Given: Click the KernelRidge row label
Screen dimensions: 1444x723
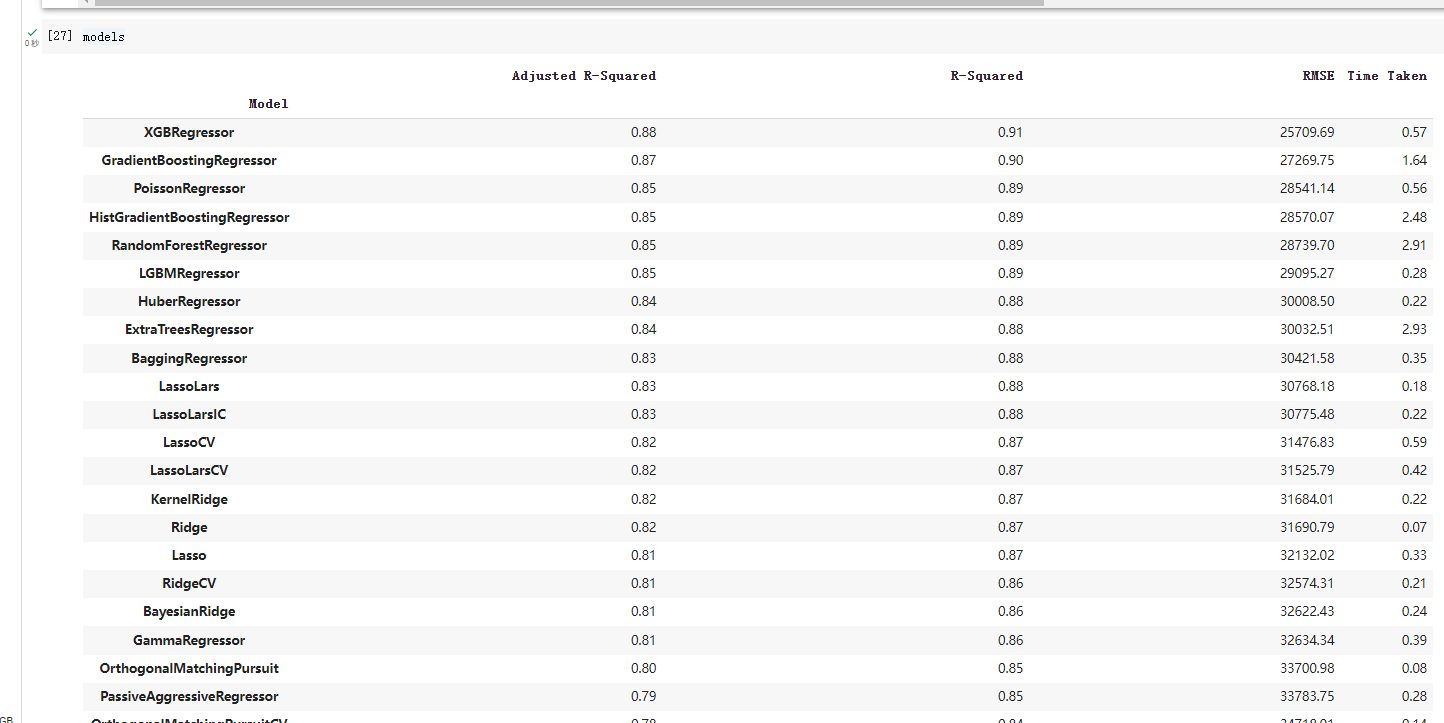Looking at the screenshot, I should click(189, 499).
